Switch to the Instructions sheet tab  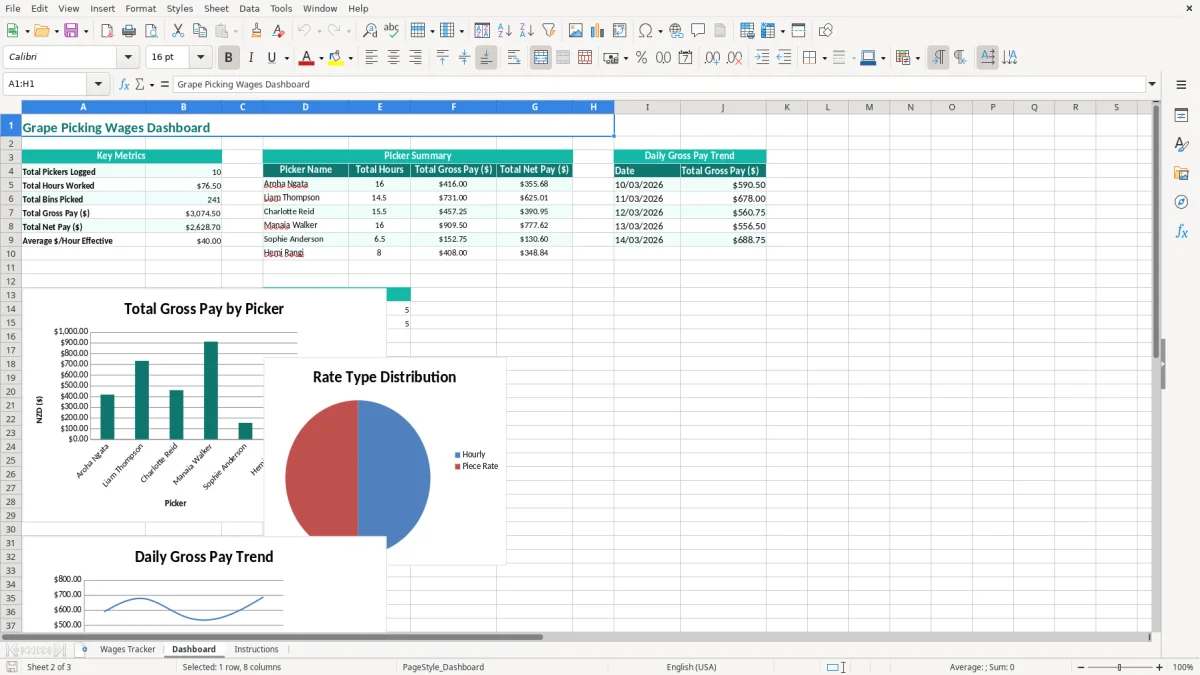pyautogui.click(x=256, y=649)
